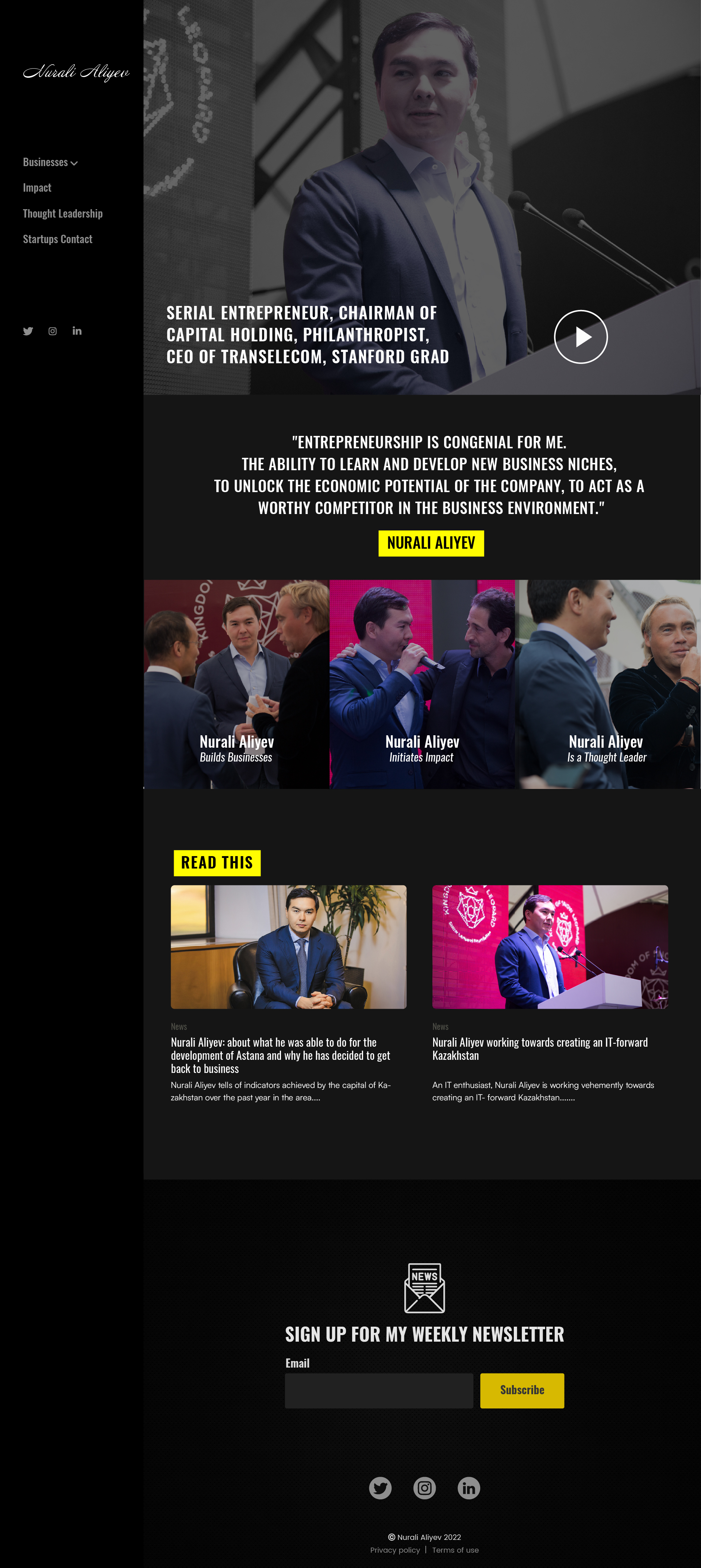Click the Nurali Aliyev signature logo
701x1568 pixels.
click(76, 72)
